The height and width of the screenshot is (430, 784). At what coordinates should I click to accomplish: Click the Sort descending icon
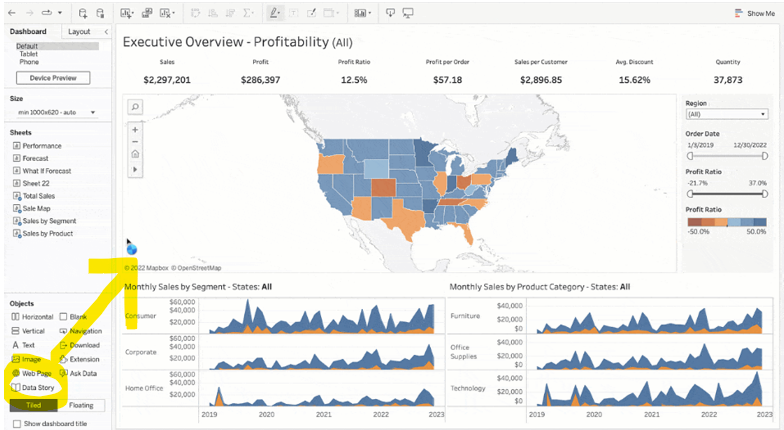230,13
